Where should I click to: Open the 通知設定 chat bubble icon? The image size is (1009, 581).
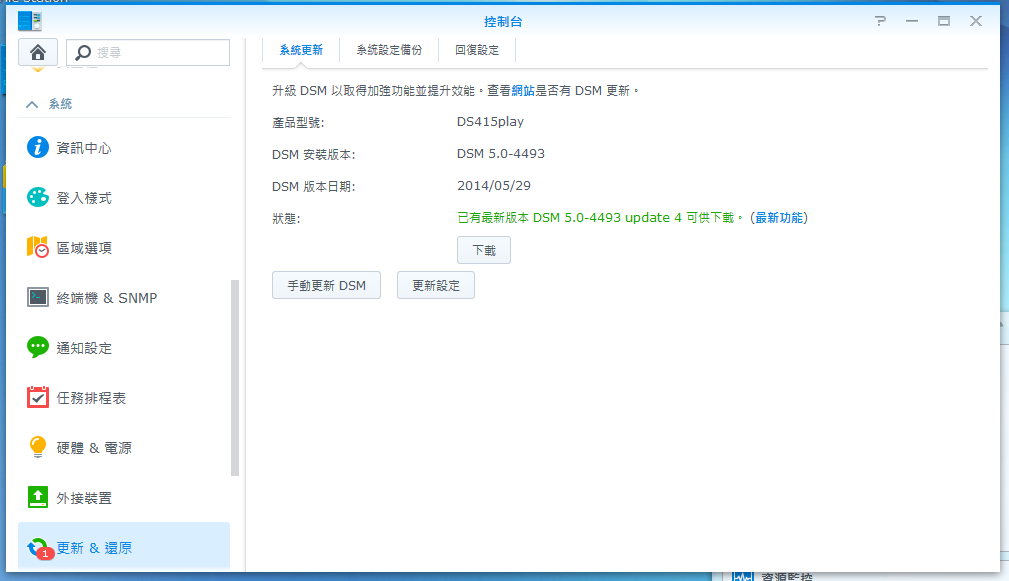(x=37, y=347)
